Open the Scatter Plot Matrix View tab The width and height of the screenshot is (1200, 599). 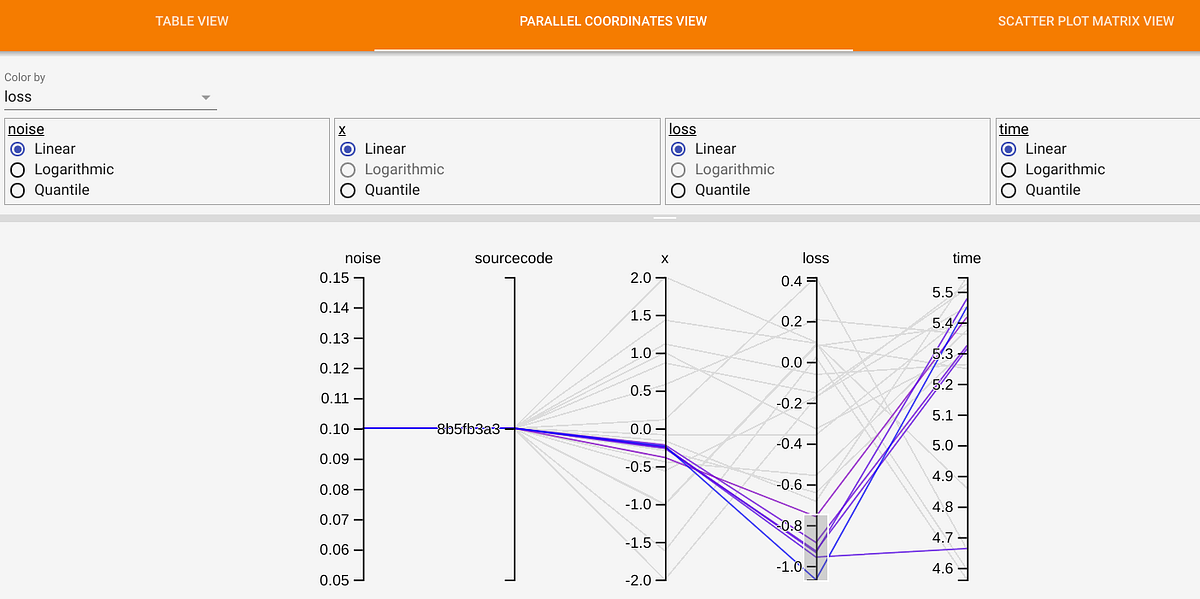(1085, 21)
